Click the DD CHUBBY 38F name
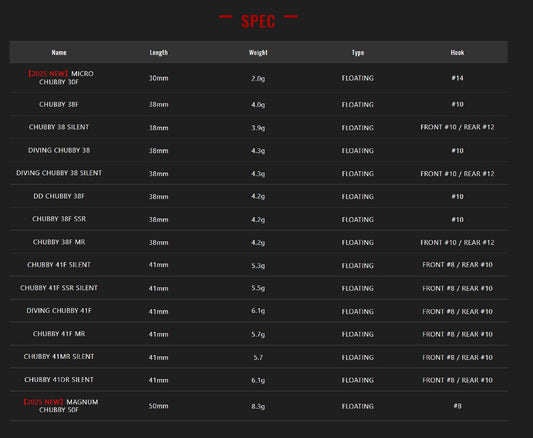Viewport: 533px width, 438px height. click(x=59, y=196)
